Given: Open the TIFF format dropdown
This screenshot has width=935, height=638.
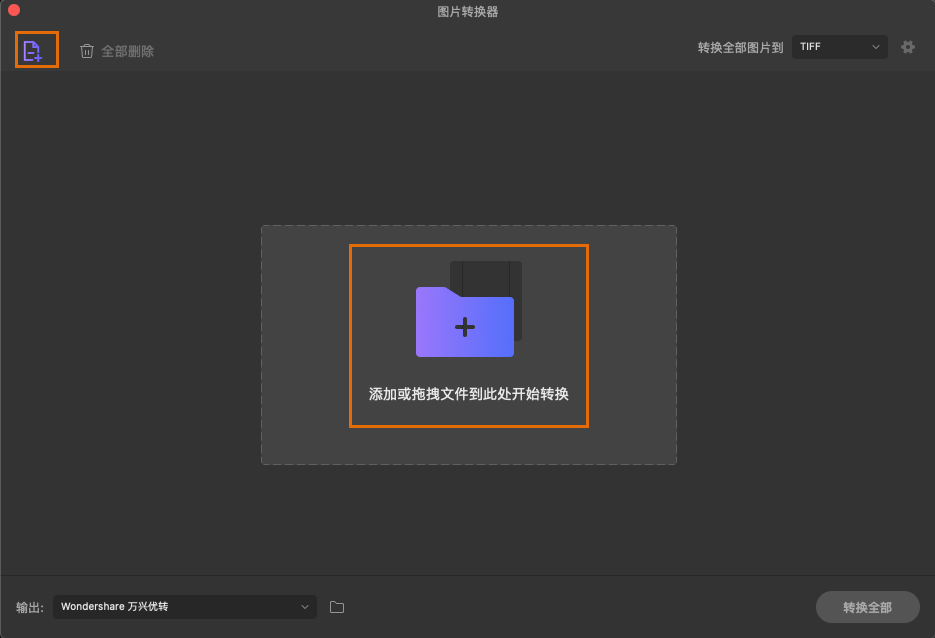Looking at the screenshot, I should (x=839, y=46).
